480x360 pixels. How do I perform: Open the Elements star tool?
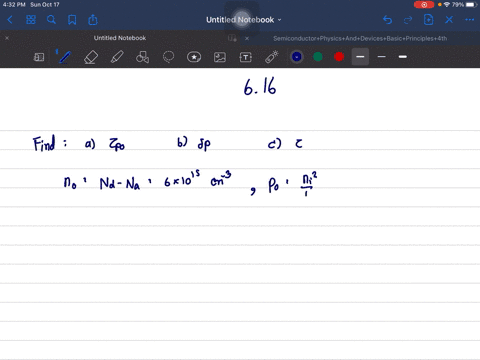coord(194,57)
